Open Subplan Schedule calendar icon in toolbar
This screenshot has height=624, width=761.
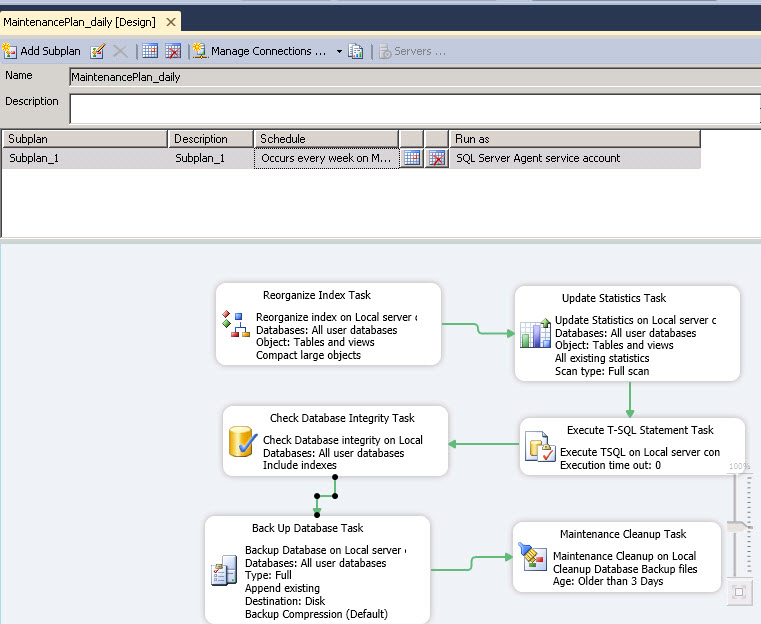click(150, 51)
